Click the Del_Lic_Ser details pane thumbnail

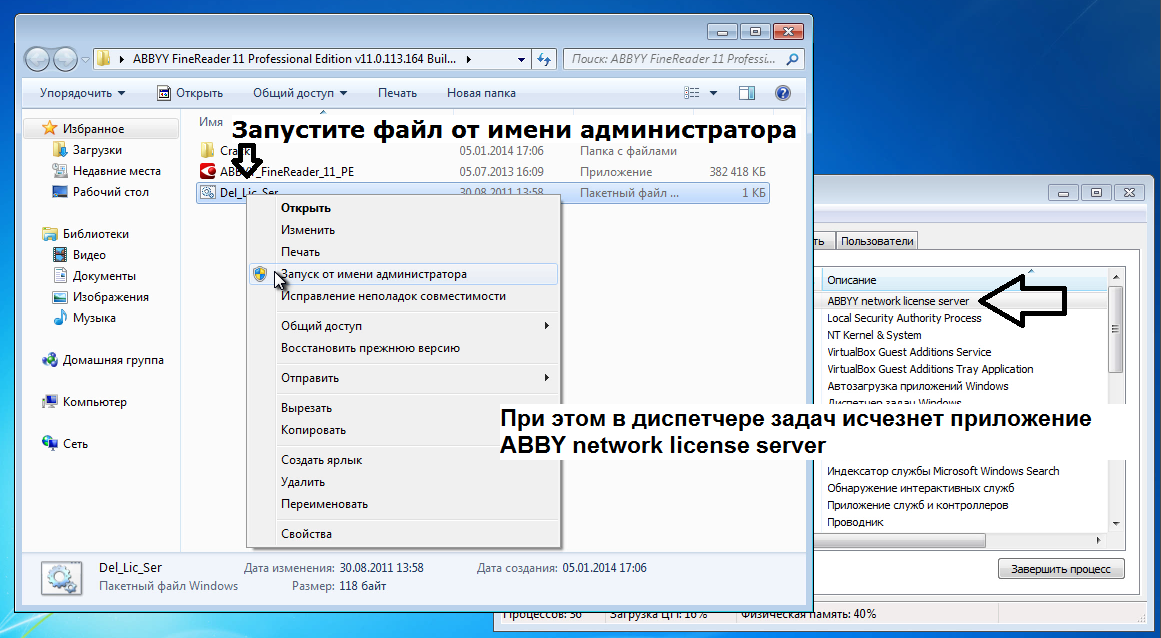61,578
